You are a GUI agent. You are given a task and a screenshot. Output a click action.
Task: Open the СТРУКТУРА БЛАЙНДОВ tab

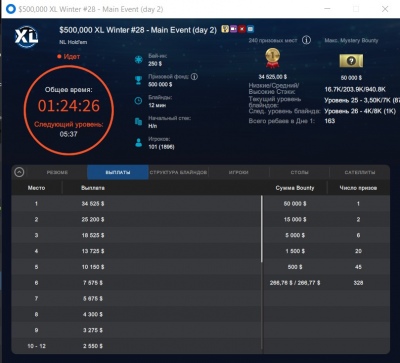tap(178, 172)
